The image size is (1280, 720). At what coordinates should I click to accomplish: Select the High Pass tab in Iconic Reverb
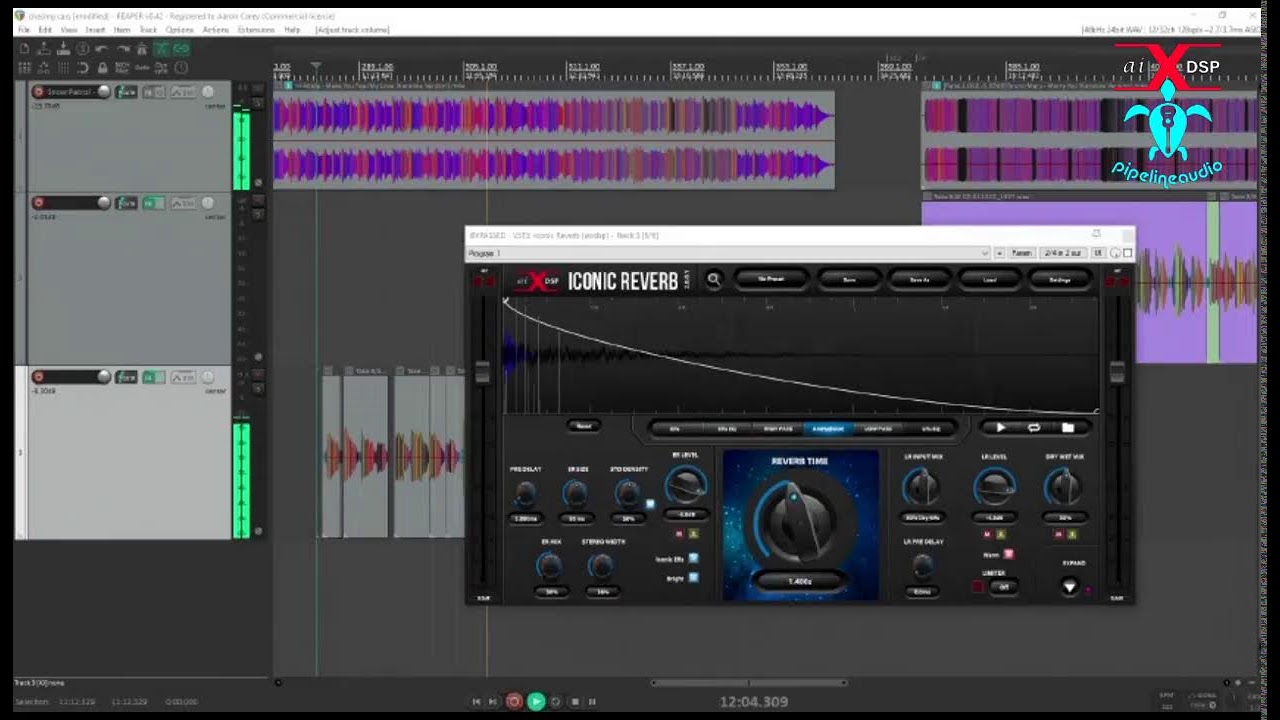coord(778,428)
